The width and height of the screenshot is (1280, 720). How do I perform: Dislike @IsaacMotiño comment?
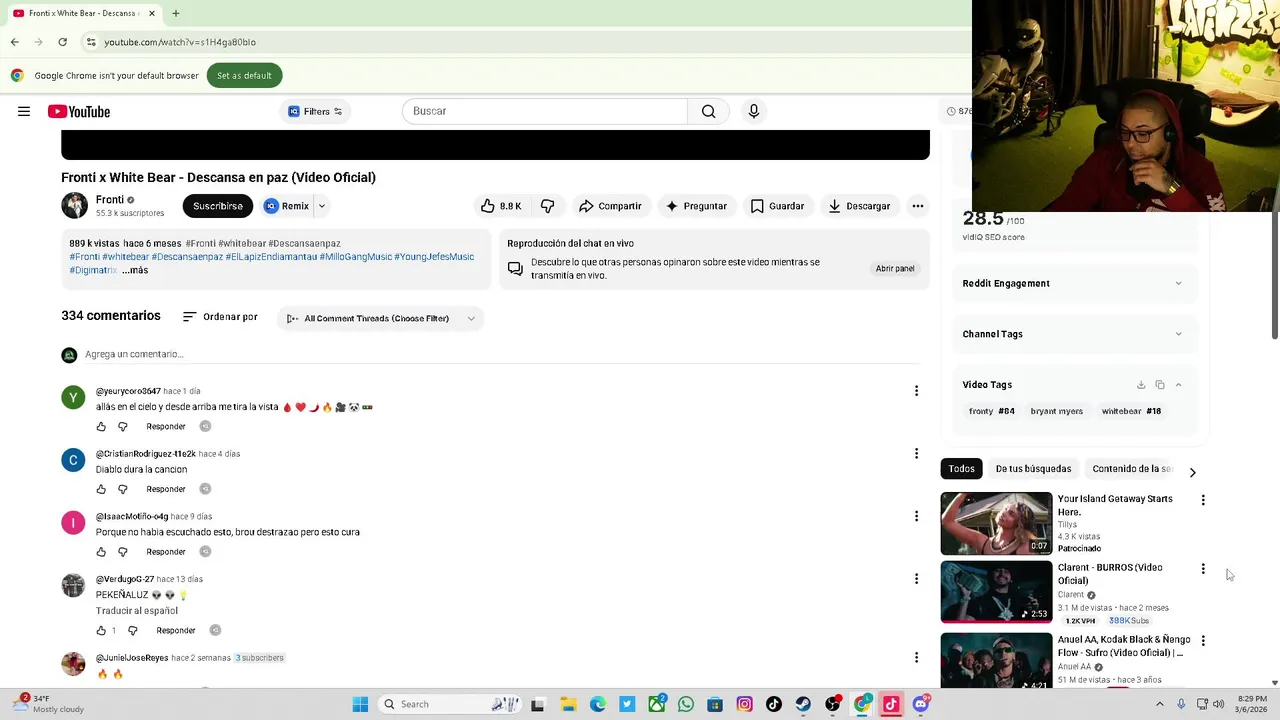coord(123,552)
